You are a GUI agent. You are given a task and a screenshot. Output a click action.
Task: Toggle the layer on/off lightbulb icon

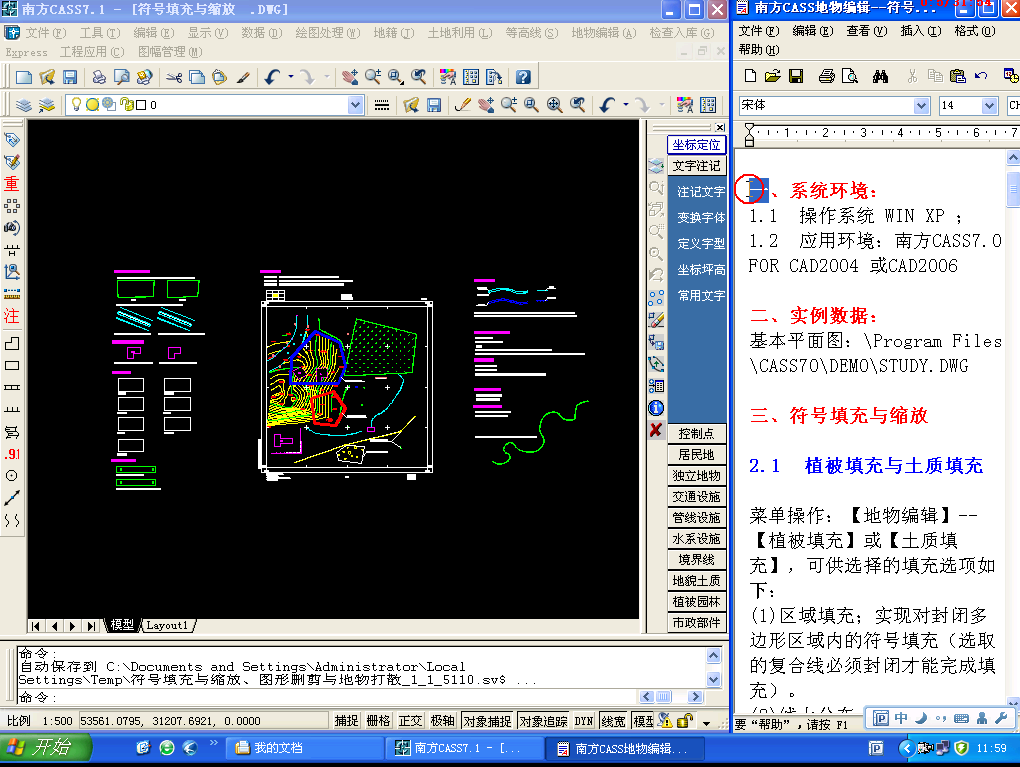(77, 105)
